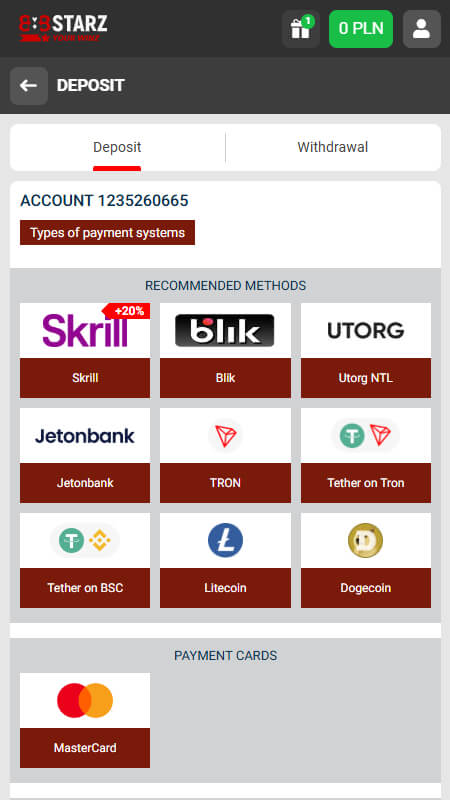Click the Jetonbank label button

(85, 483)
